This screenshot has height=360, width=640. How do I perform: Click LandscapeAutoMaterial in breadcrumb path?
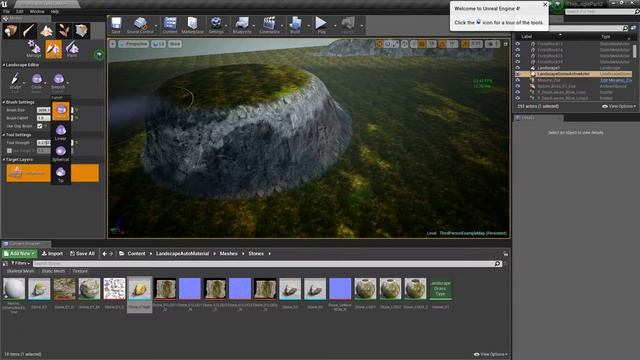(182, 253)
